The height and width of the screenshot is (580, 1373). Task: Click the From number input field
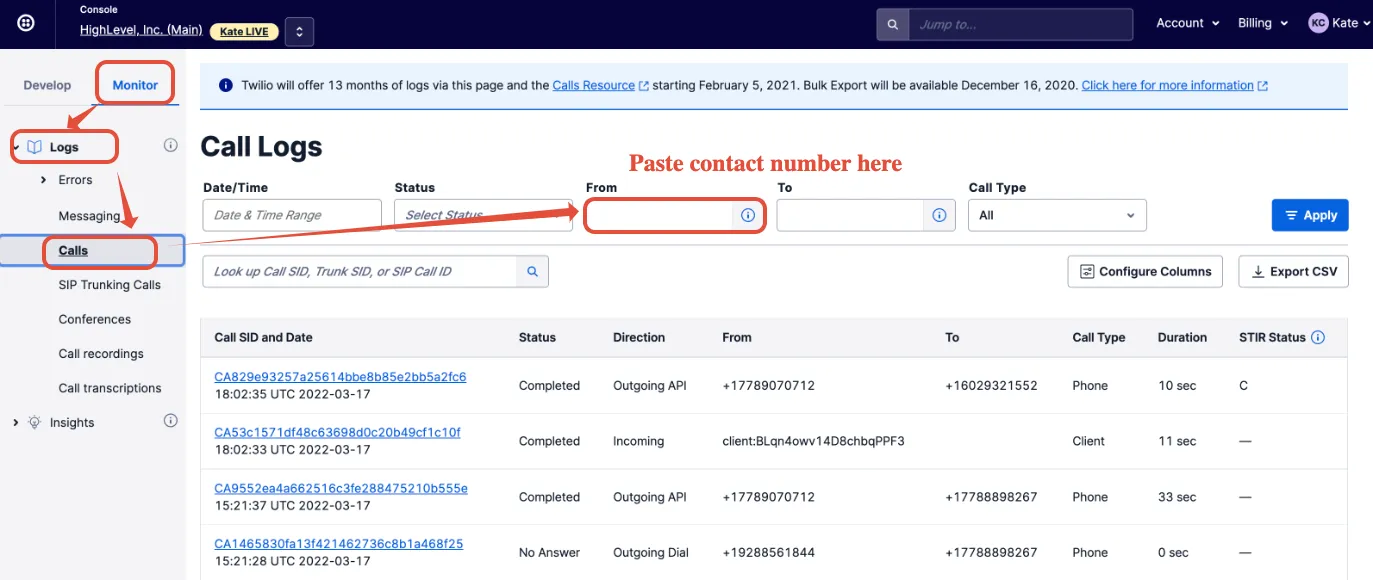coord(660,215)
